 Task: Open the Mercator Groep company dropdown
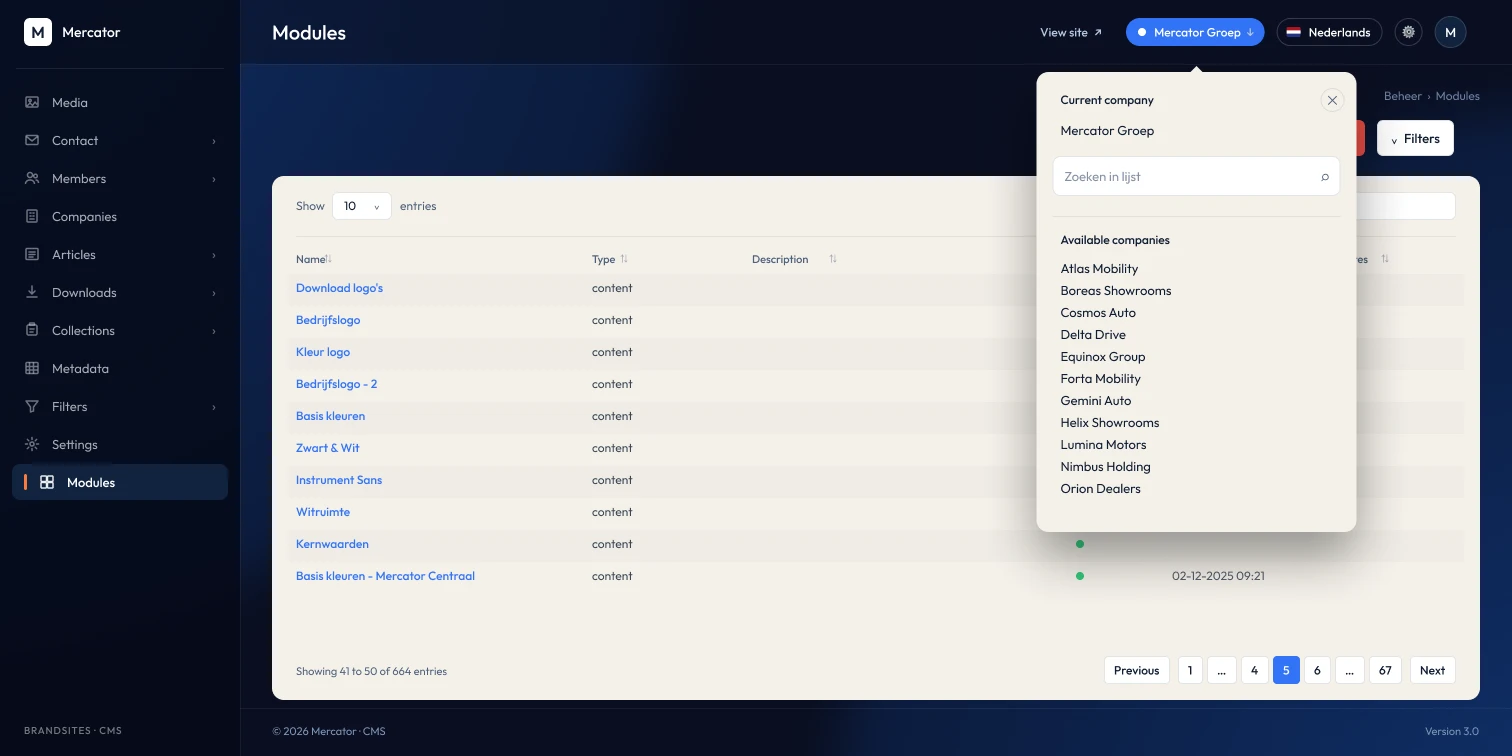pos(1195,32)
